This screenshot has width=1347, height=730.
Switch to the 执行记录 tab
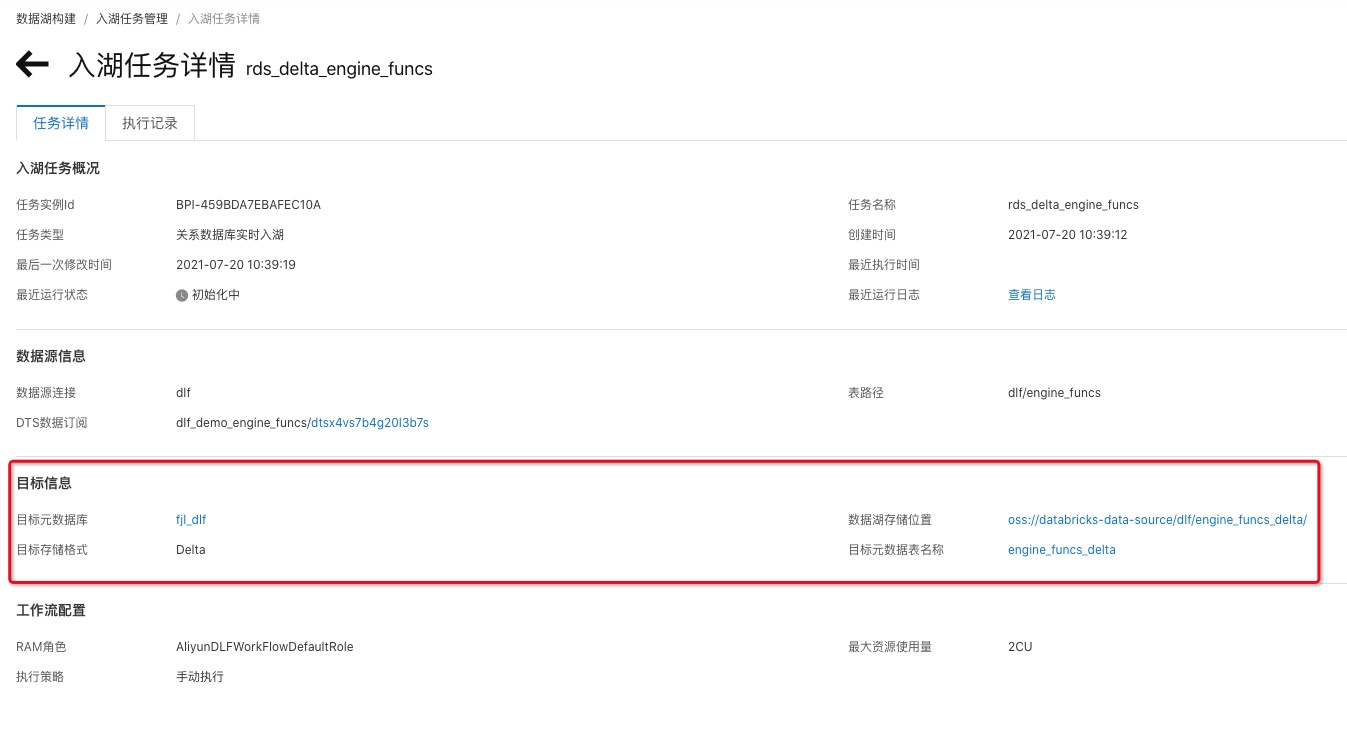coord(150,123)
